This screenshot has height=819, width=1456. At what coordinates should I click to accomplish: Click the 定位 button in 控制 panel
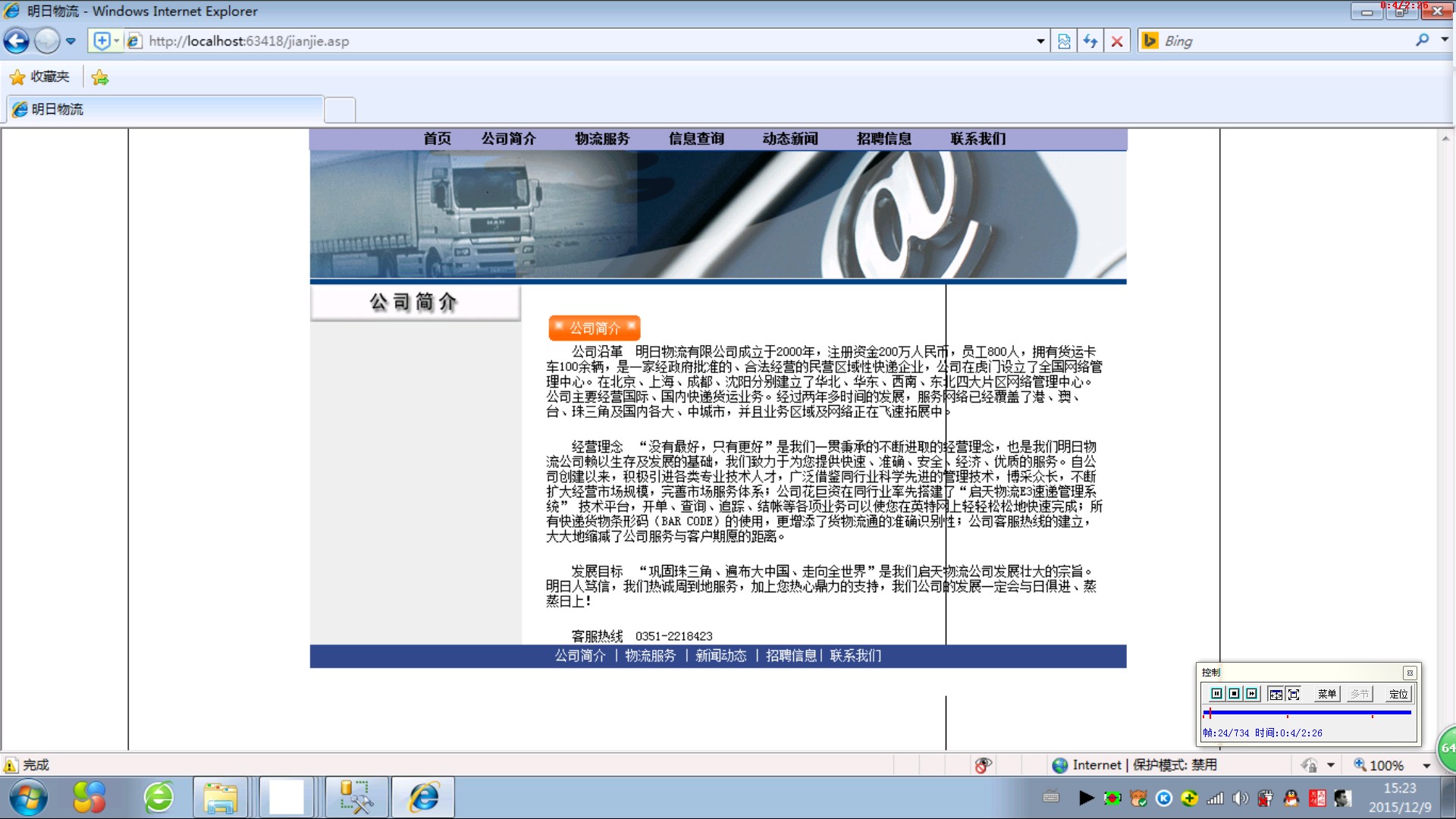(1398, 694)
